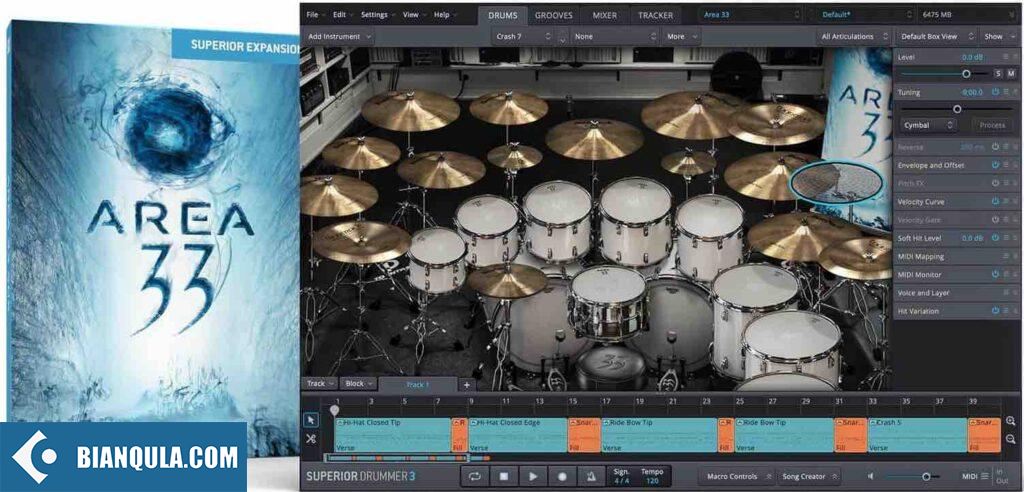Open the Show dropdown
The image size is (1024, 492).
click(998, 37)
